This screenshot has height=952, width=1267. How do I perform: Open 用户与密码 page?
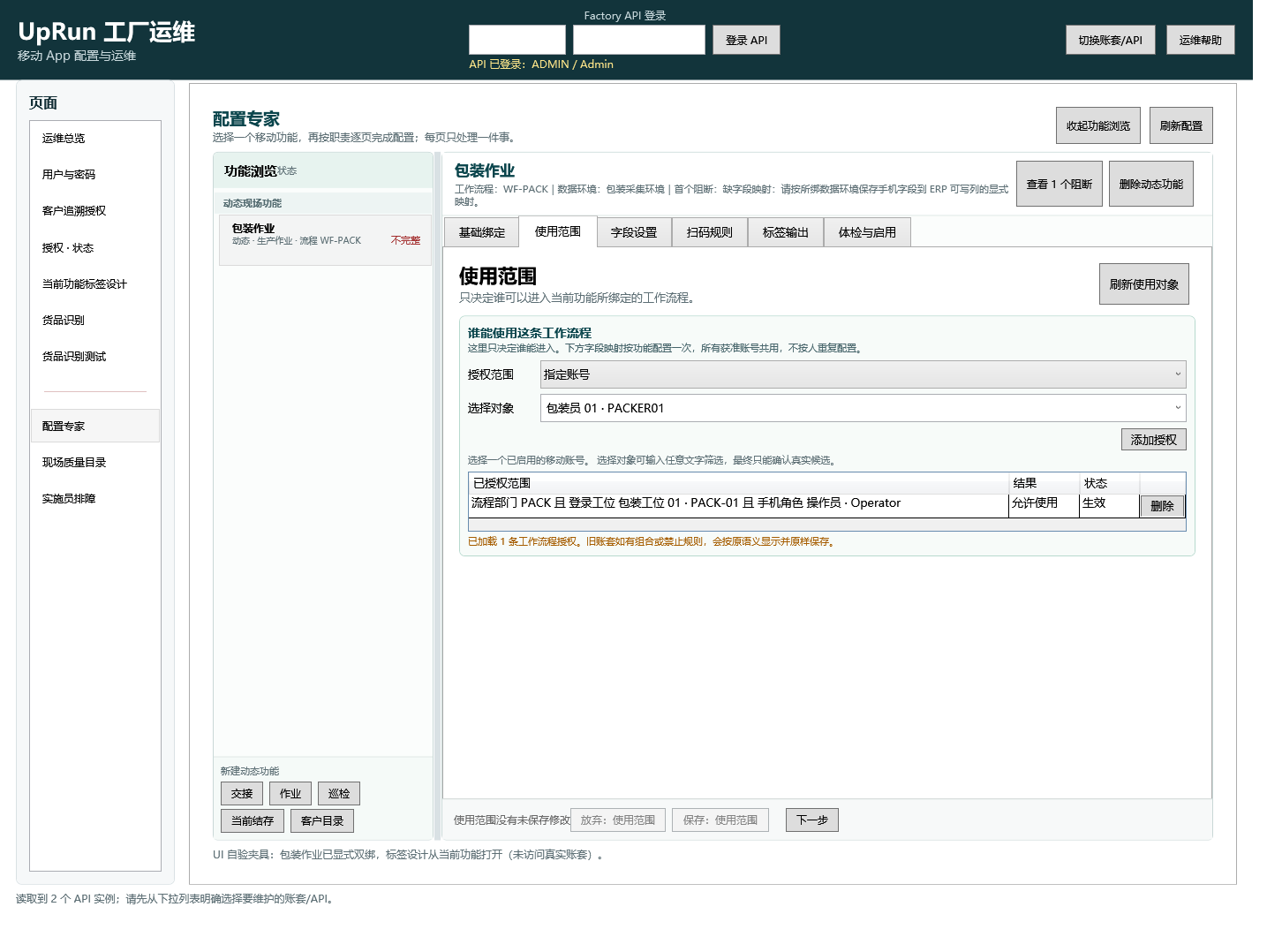[95, 175]
